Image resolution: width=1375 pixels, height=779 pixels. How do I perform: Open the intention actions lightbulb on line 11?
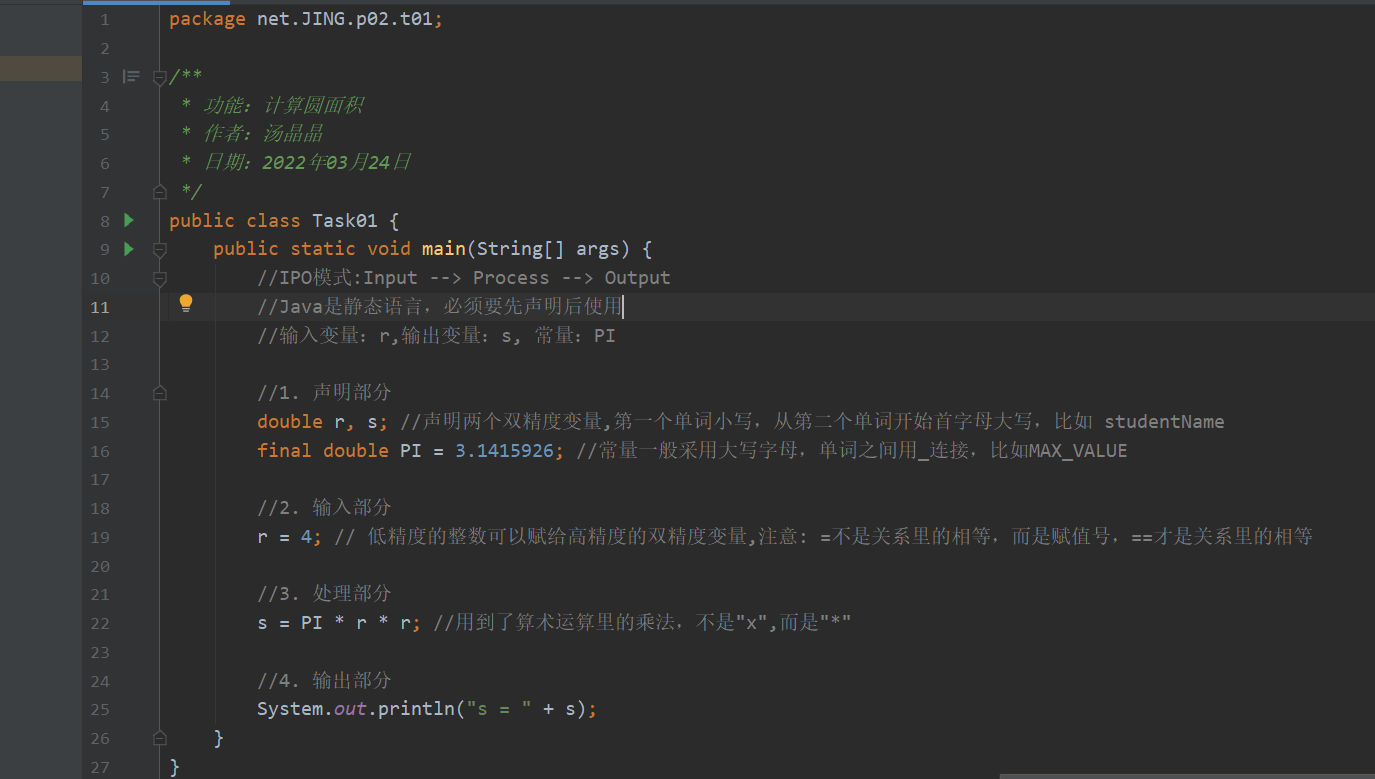click(x=186, y=303)
